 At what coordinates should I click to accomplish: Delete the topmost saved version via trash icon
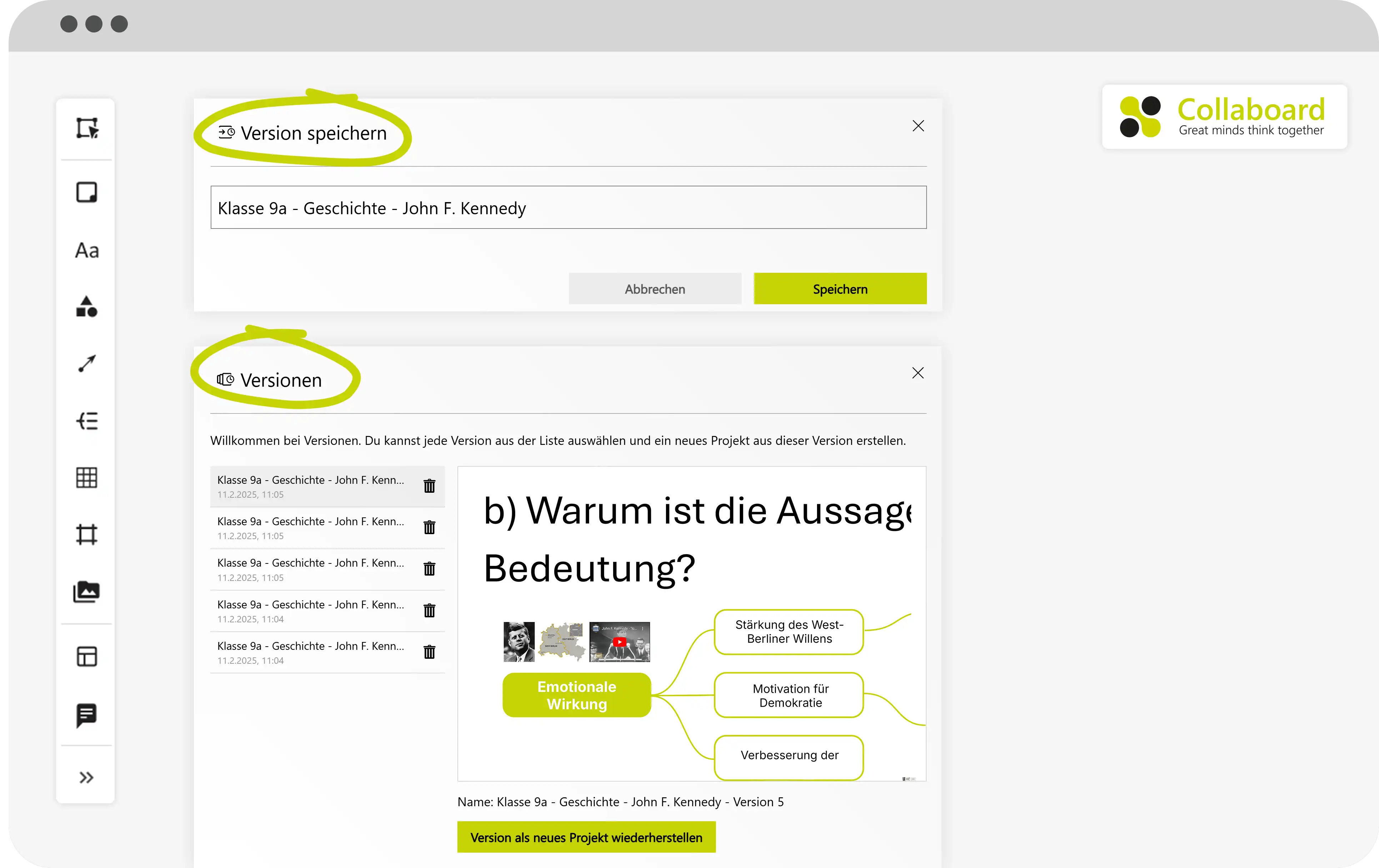[430, 486]
